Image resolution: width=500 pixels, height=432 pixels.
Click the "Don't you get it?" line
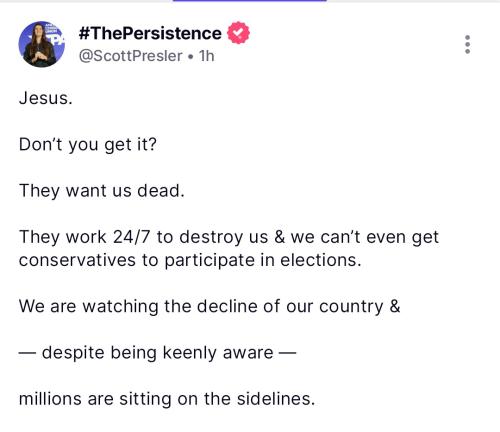88,145
